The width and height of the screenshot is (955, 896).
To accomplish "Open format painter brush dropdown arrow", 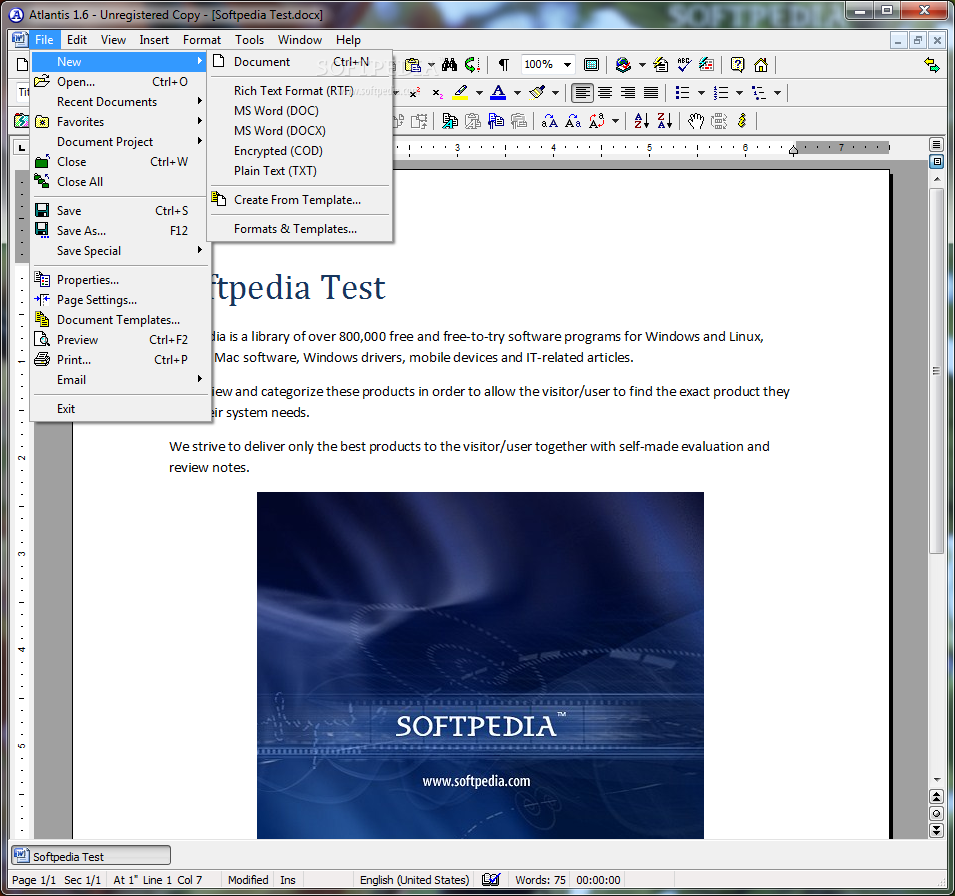I will click(x=555, y=93).
